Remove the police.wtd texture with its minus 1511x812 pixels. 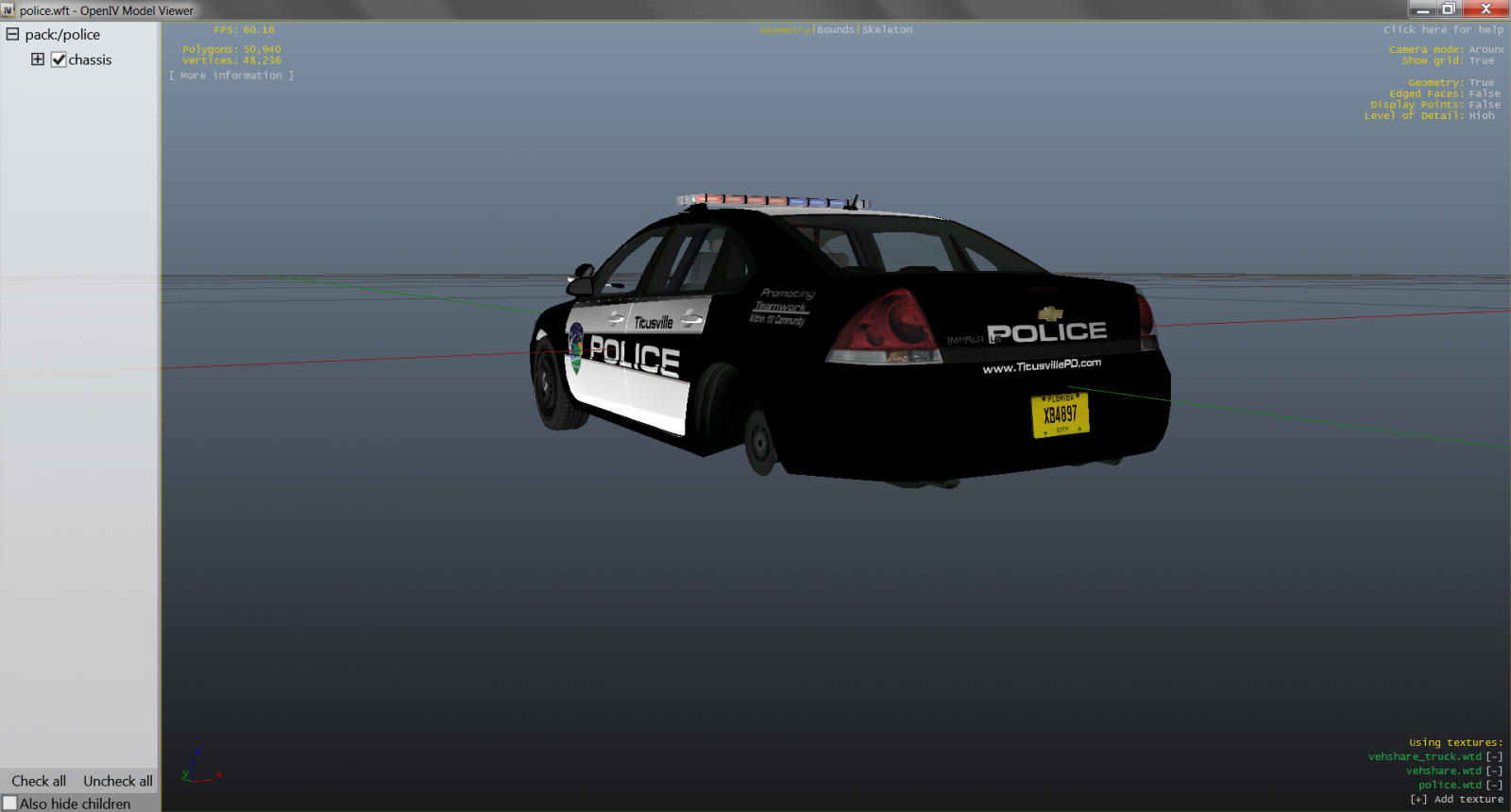[x=1494, y=786]
